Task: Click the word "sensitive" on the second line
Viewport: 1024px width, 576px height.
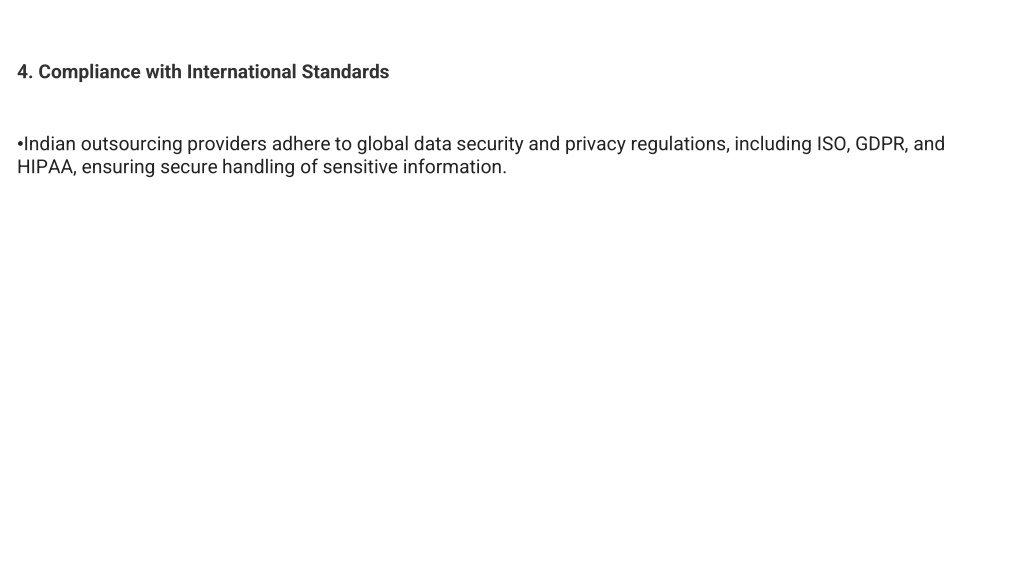Action: pyautogui.click(x=360, y=167)
